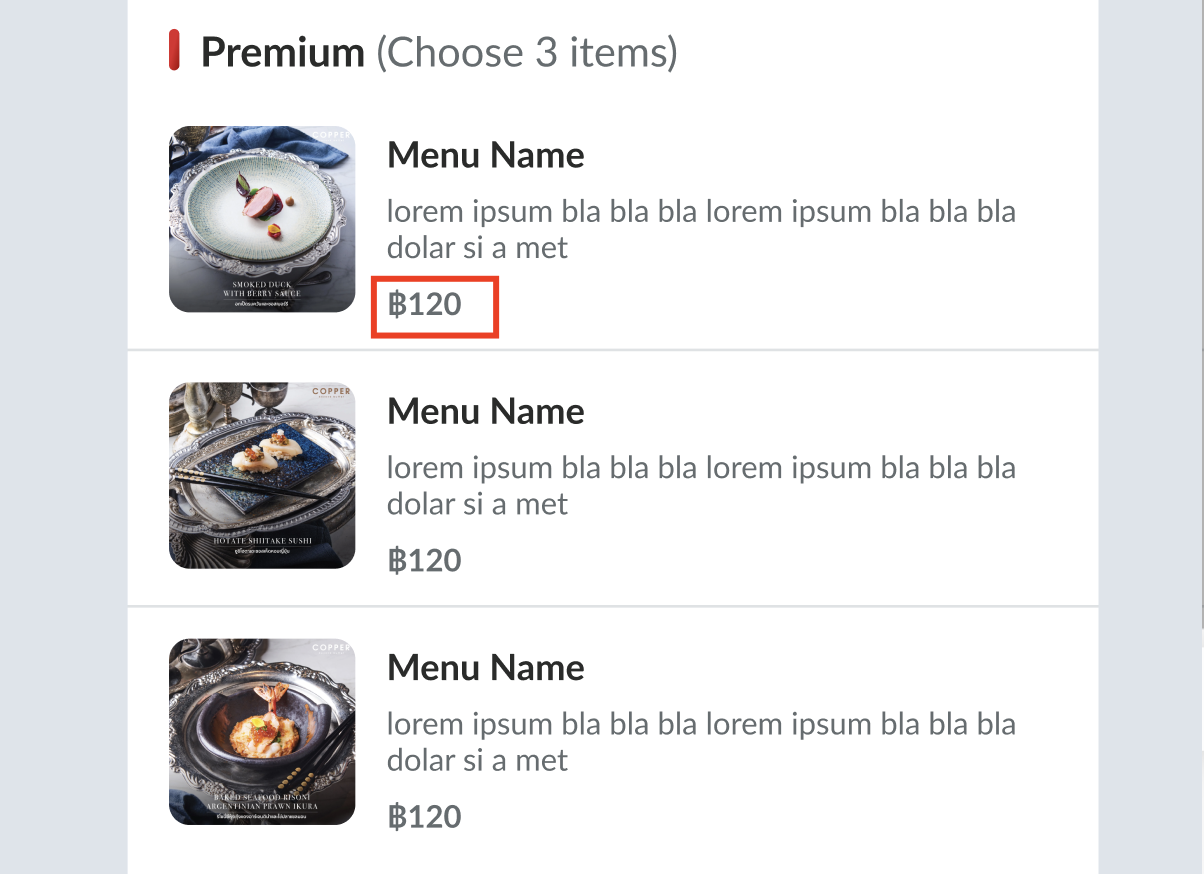The width and height of the screenshot is (1204, 874).
Task: Select the first item's Menu Name title
Action: tap(485, 155)
